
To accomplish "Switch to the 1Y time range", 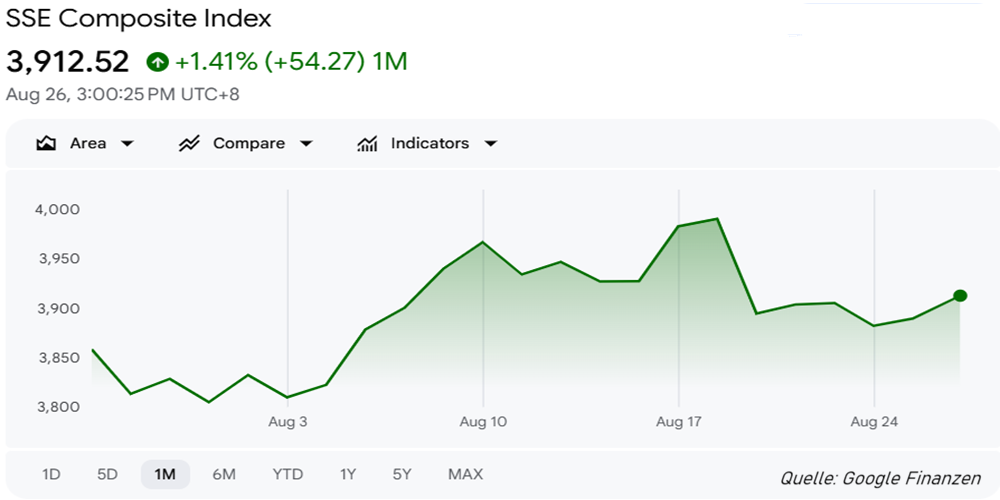I will (x=348, y=474).
